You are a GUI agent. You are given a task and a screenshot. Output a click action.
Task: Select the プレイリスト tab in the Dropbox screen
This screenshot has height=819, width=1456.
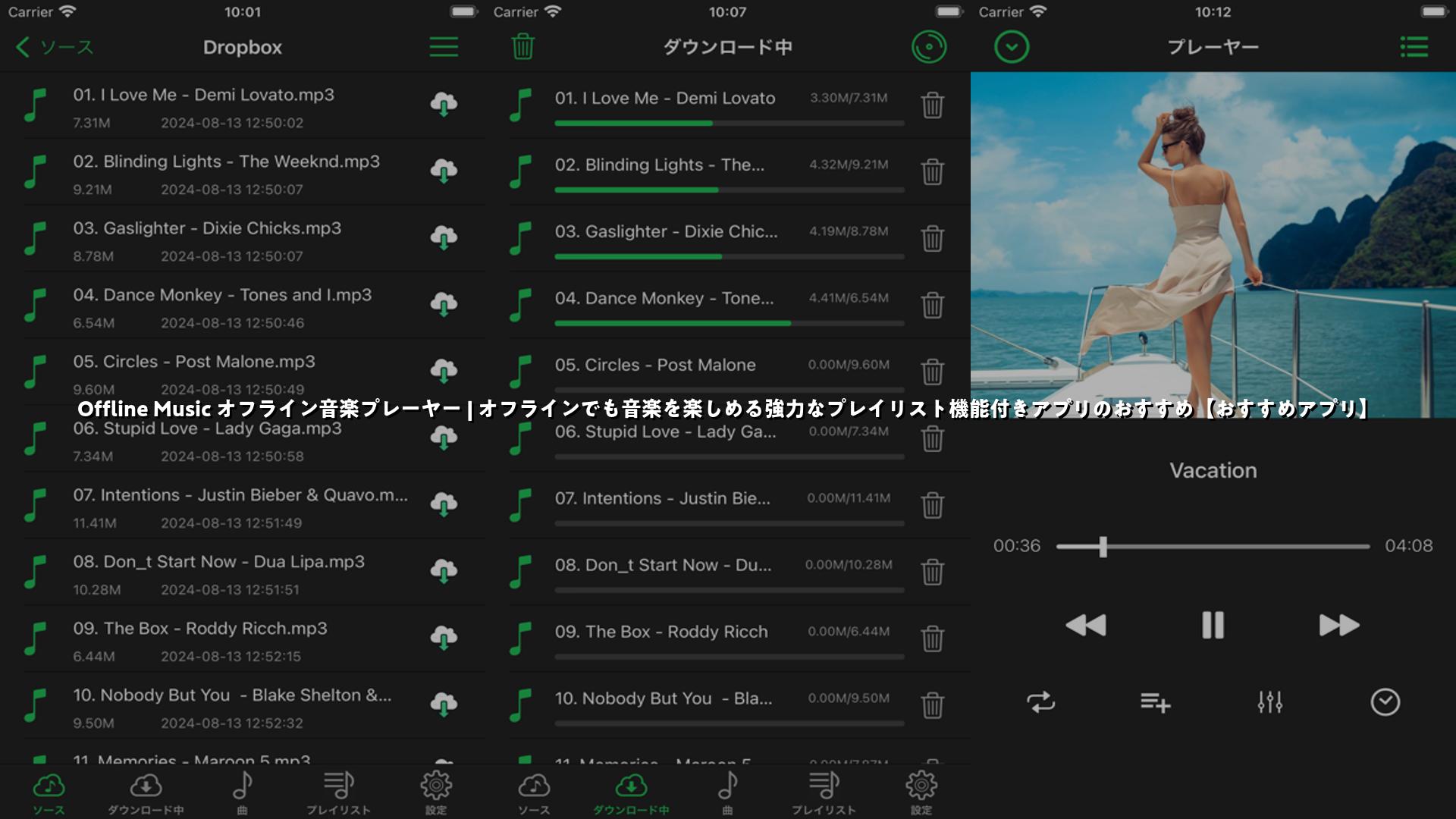339,793
